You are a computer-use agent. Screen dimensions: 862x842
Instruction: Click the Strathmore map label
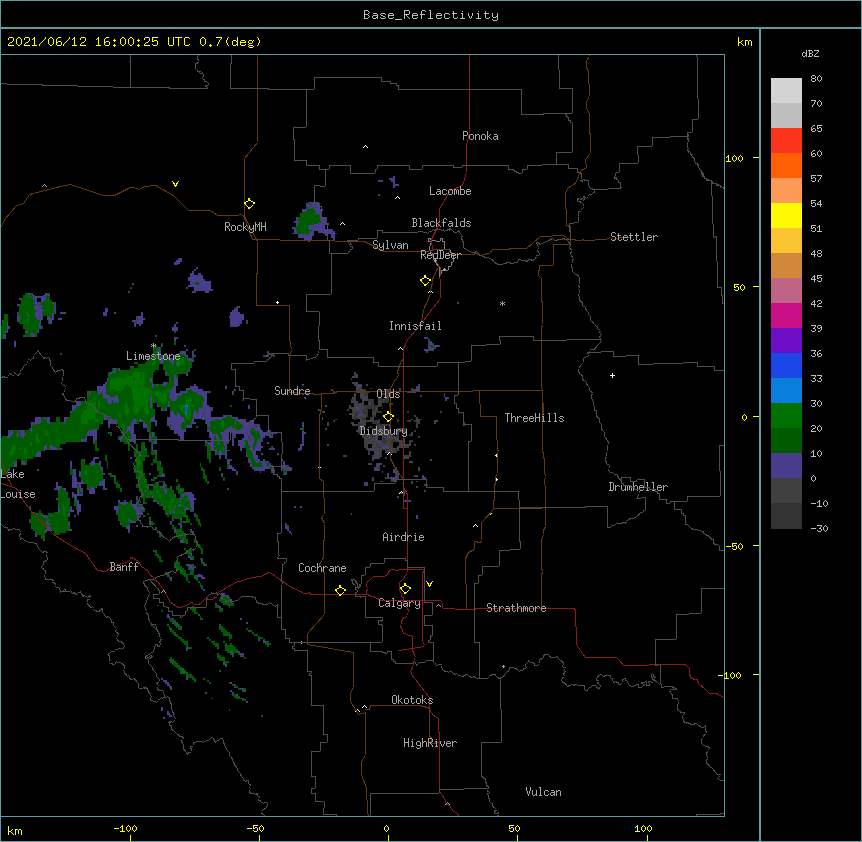(x=516, y=608)
